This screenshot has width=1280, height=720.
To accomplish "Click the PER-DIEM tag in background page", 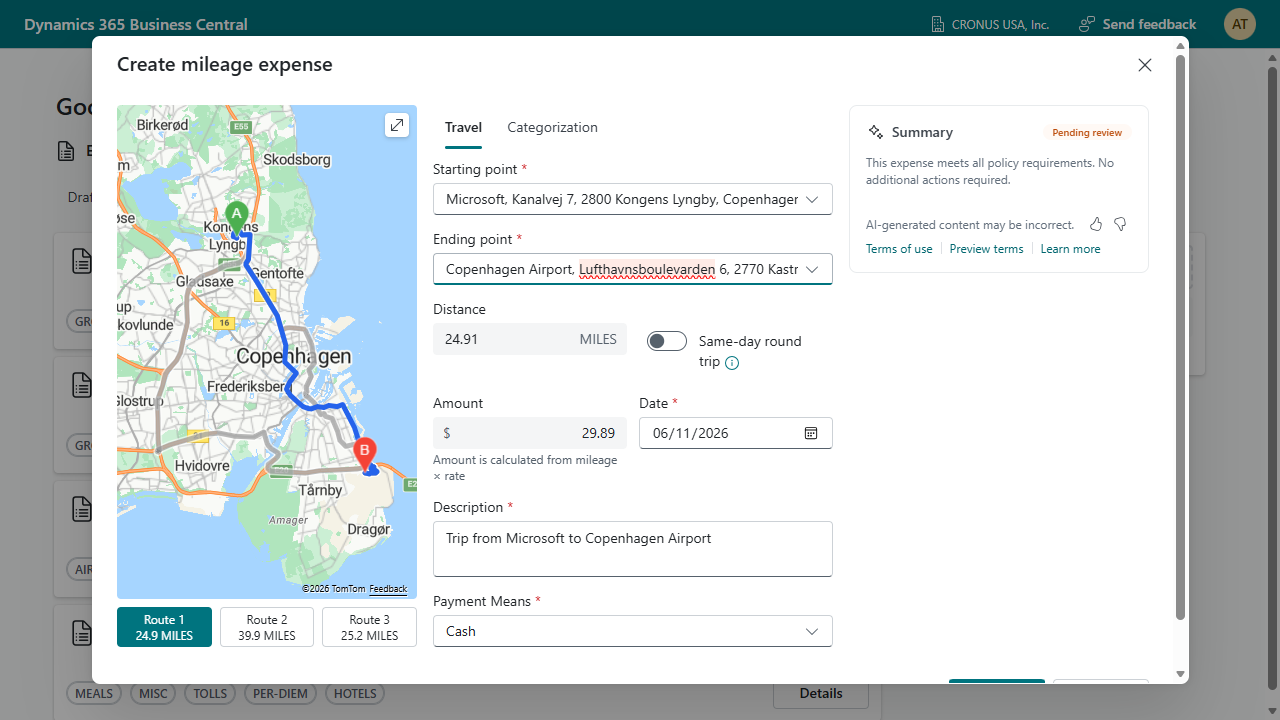I will tap(281, 693).
